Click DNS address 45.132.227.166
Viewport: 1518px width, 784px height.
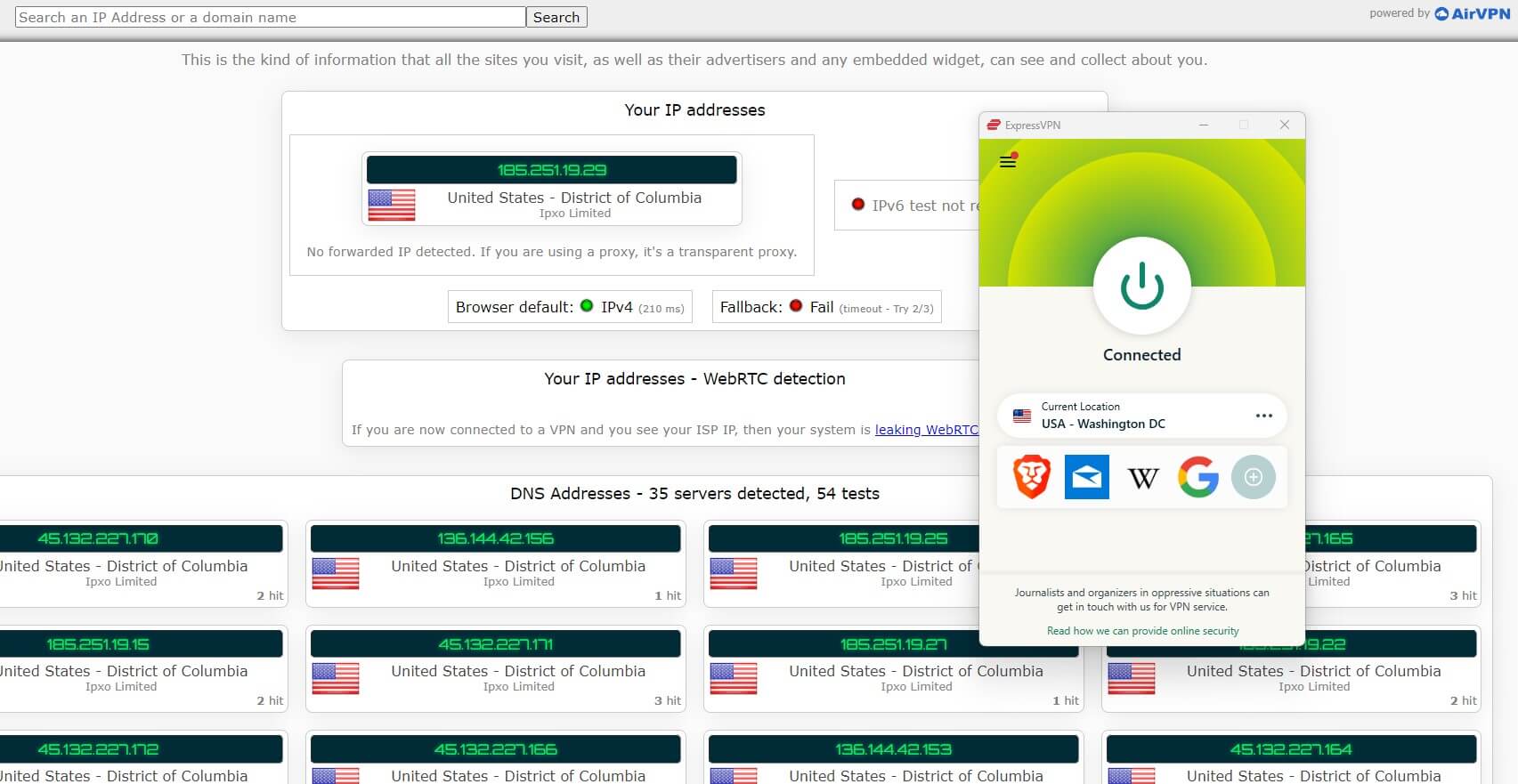click(x=496, y=749)
